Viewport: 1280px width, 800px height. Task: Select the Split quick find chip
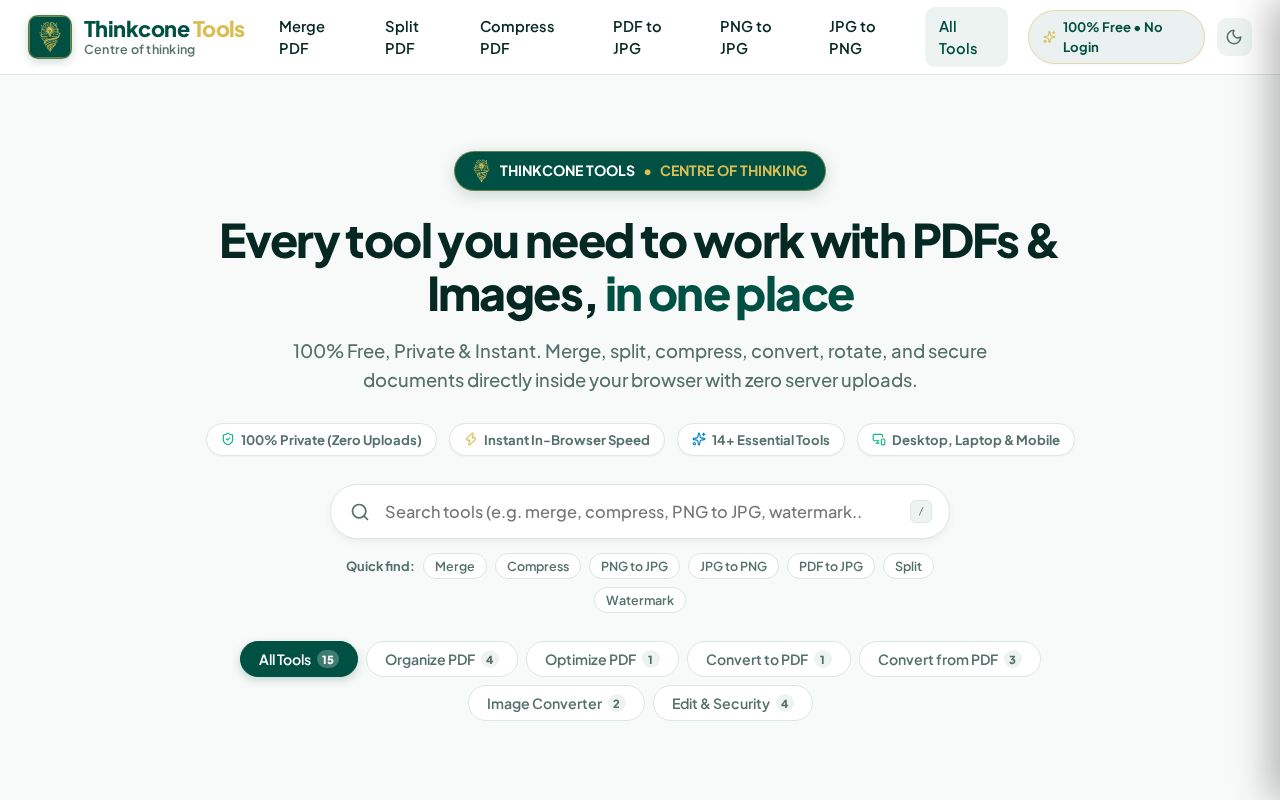click(x=908, y=566)
